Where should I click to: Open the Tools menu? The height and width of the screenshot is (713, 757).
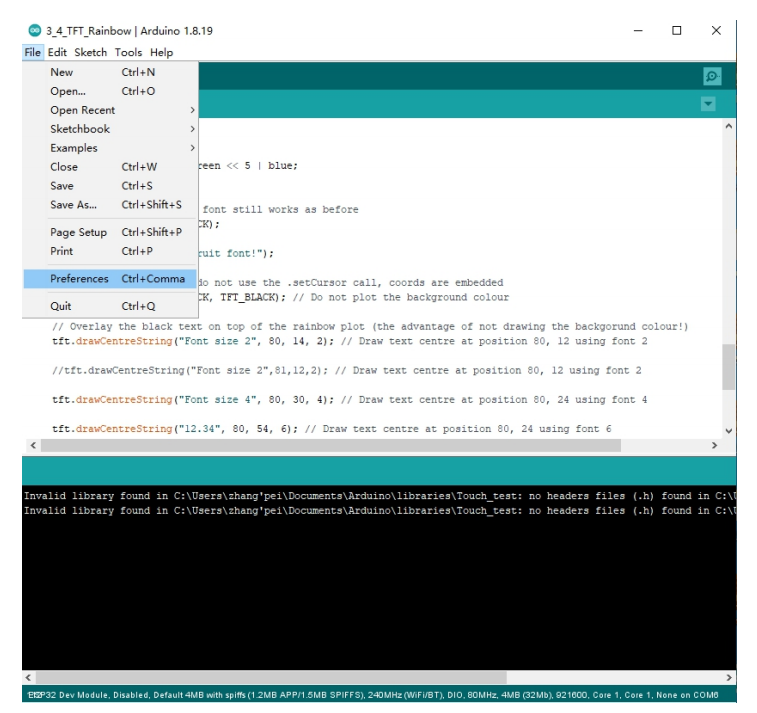pyautogui.click(x=128, y=52)
